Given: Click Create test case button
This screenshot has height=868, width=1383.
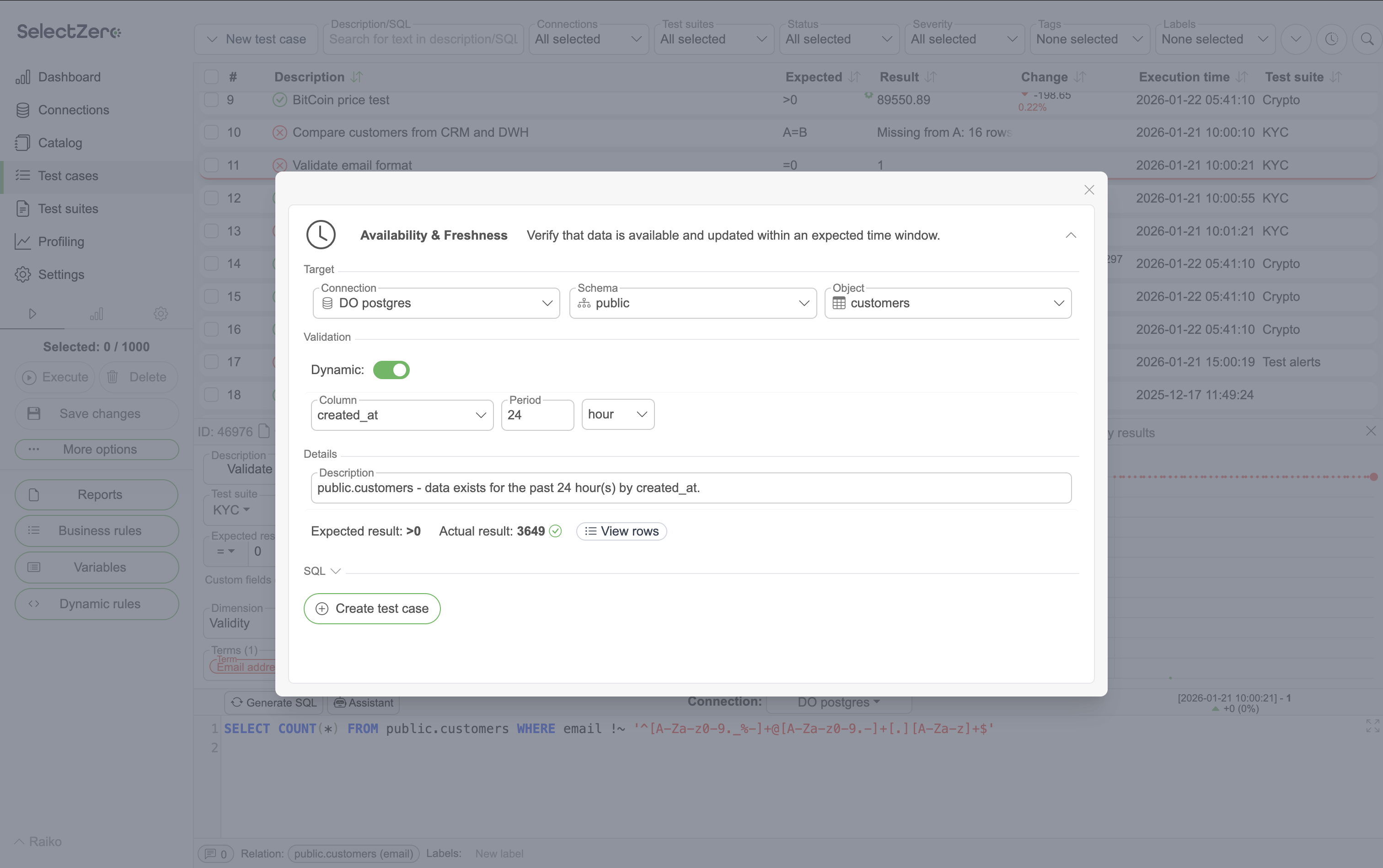Looking at the screenshot, I should [372, 609].
